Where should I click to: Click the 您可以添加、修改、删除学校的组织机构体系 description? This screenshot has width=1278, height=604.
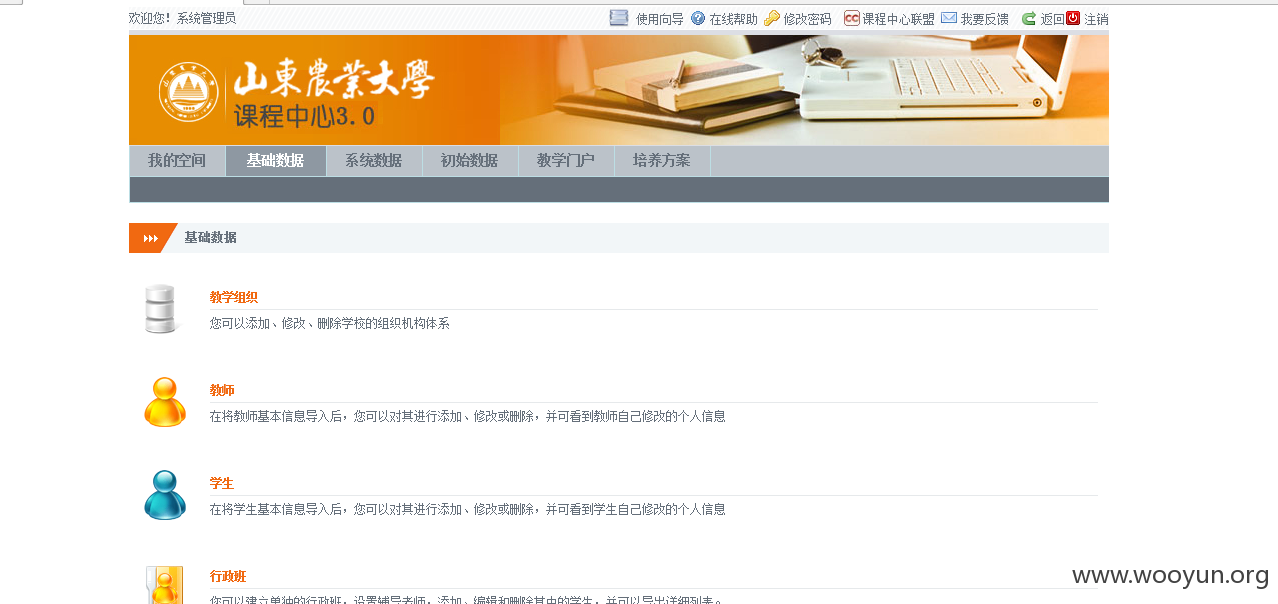click(x=330, y=324)
